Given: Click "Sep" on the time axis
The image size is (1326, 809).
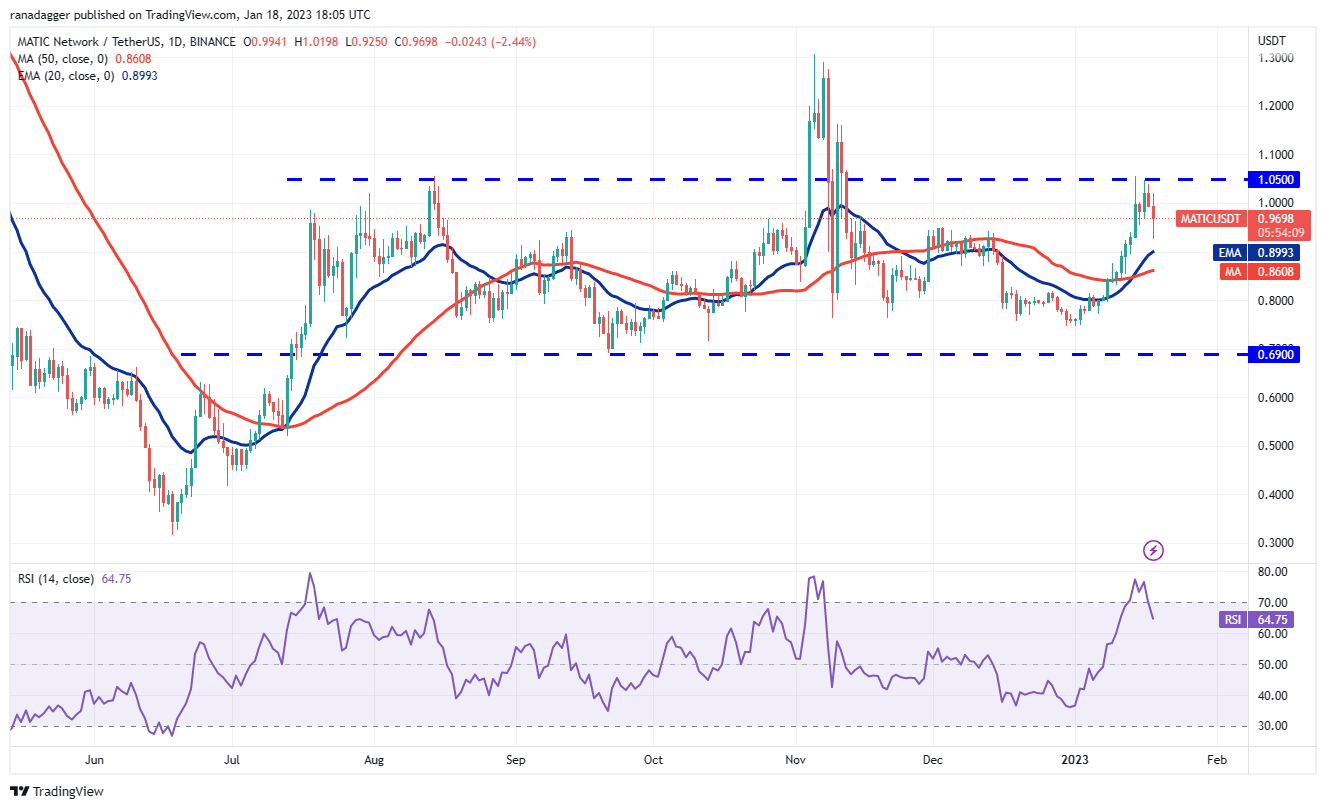Looking at the screenshot, I should point(516,760).
